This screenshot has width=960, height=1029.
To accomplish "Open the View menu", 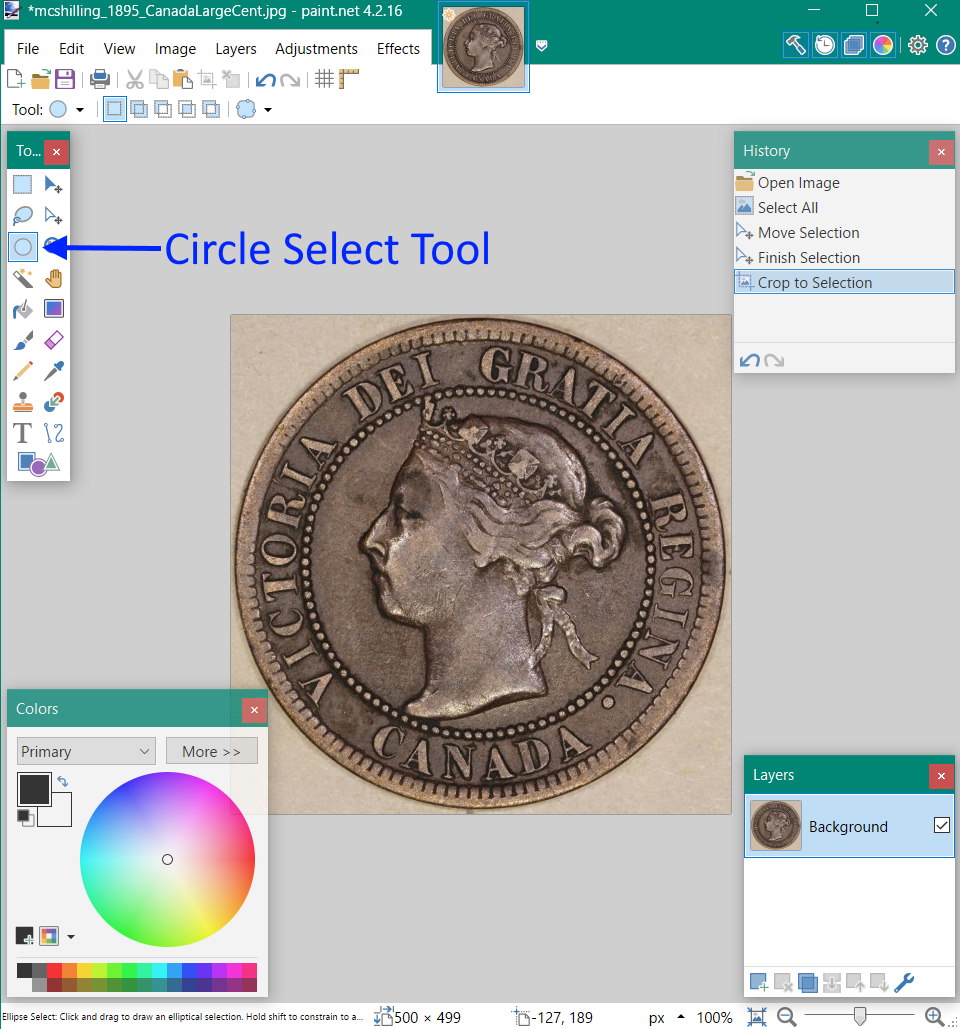I will 119,49.
